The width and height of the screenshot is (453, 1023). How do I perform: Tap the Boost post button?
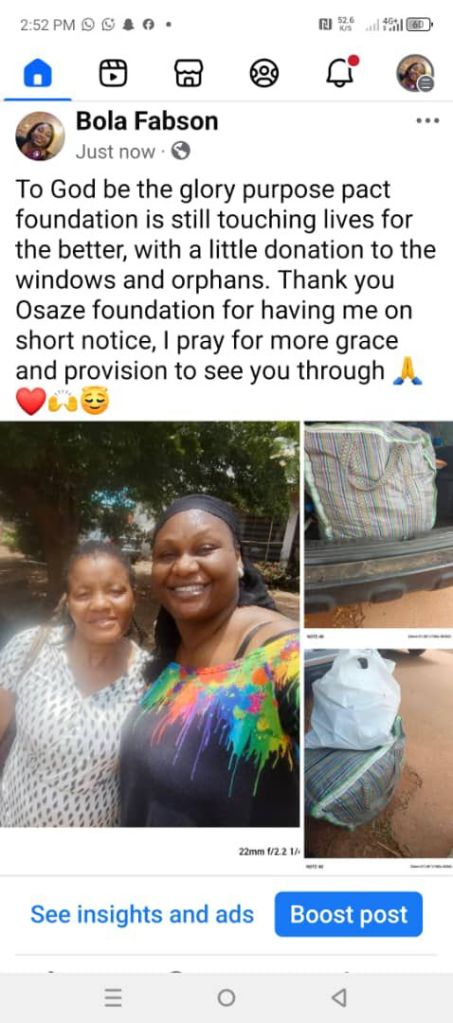[x=349, y=914]
